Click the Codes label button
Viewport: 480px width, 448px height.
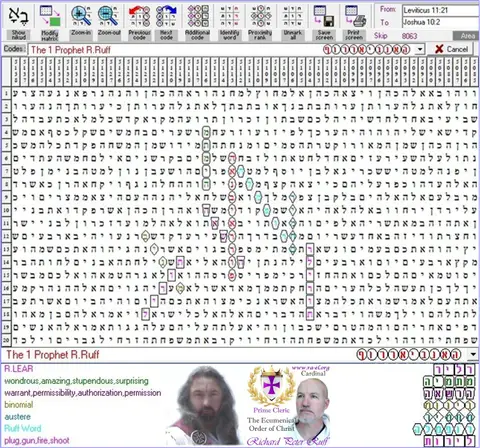(x=14, y=49)
